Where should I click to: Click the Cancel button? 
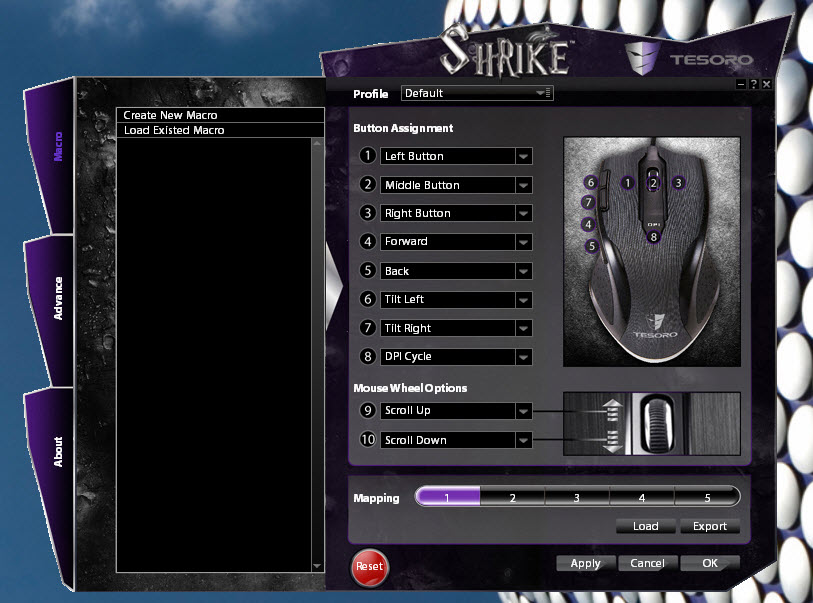pos(648,564)
